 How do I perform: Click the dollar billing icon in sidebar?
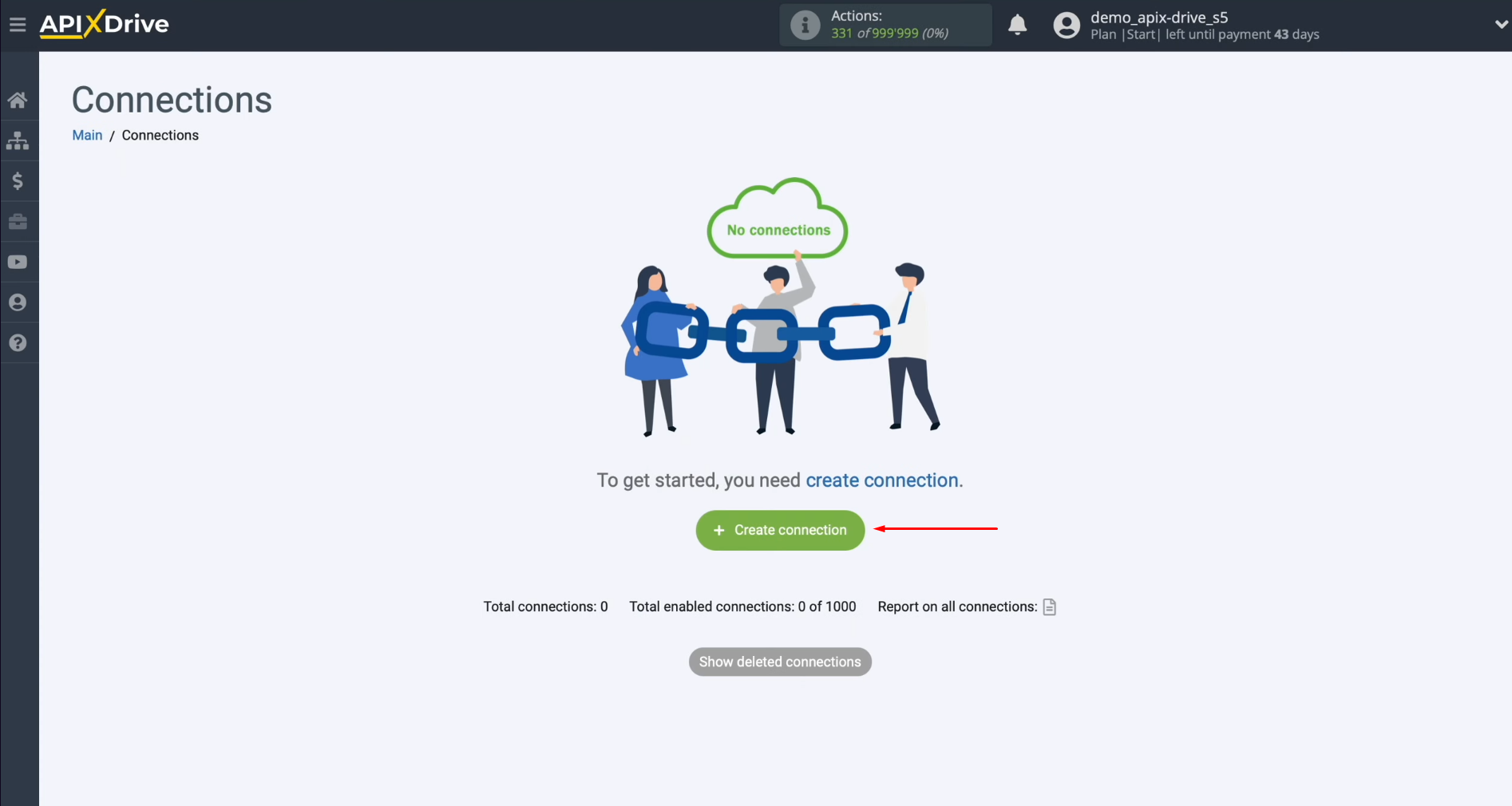[18, 181]
